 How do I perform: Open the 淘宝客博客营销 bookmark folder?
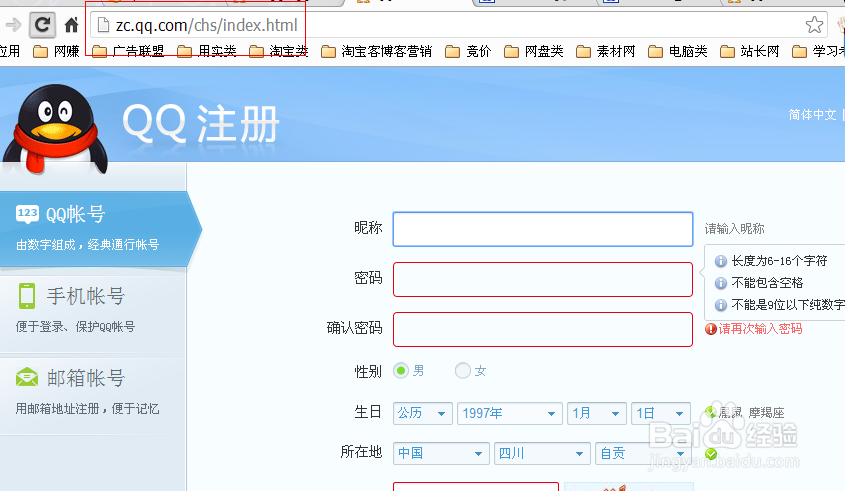tap(376, 51)
